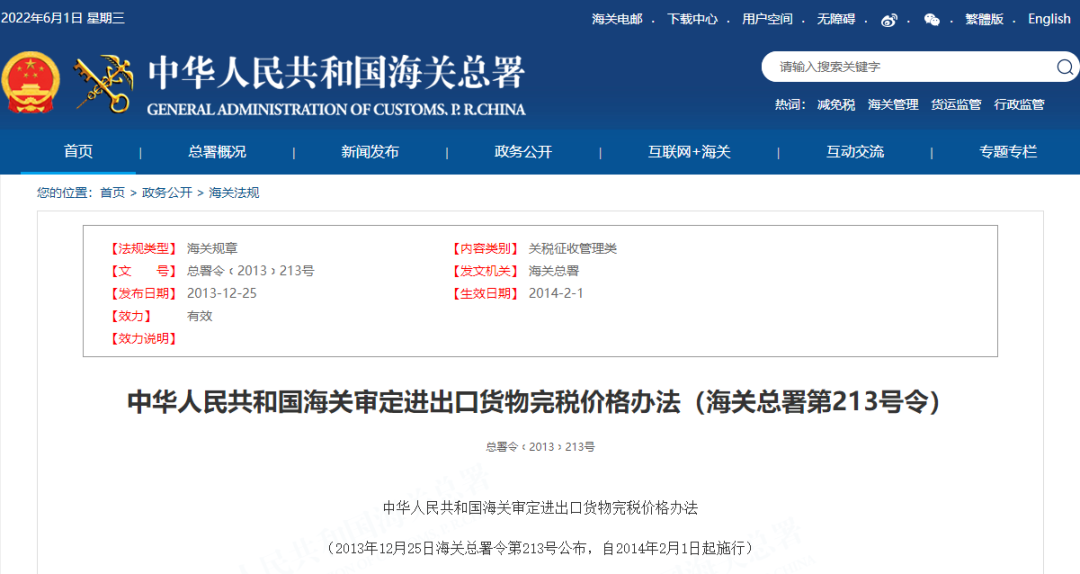Click issuing authority value 海关总署
Image resolution: width=1080 pixels, height=574 pixels.
[x=554, y=271]
